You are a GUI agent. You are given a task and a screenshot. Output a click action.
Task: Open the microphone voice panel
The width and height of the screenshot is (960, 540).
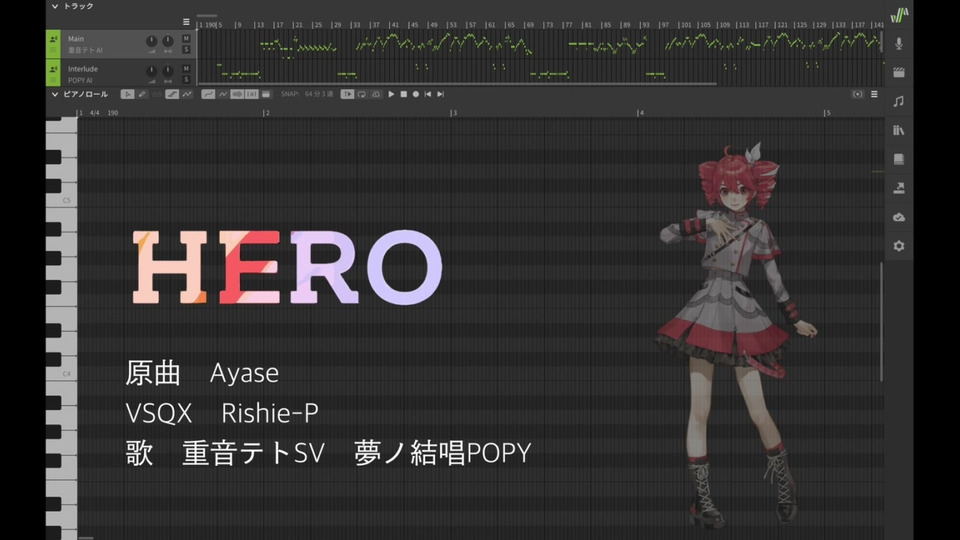(899, 43)
